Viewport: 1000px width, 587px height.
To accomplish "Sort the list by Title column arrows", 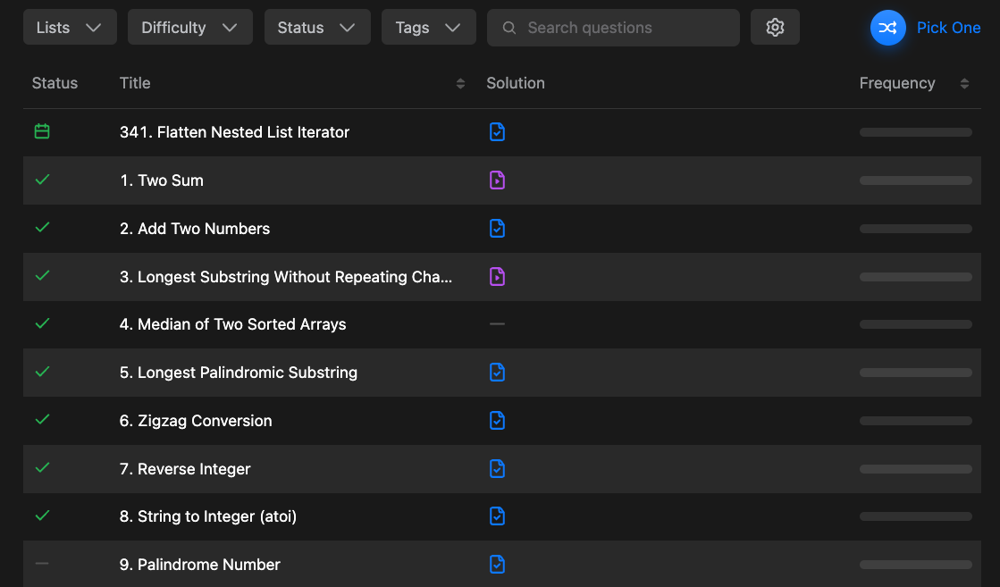I will click(x=460, y=84).
